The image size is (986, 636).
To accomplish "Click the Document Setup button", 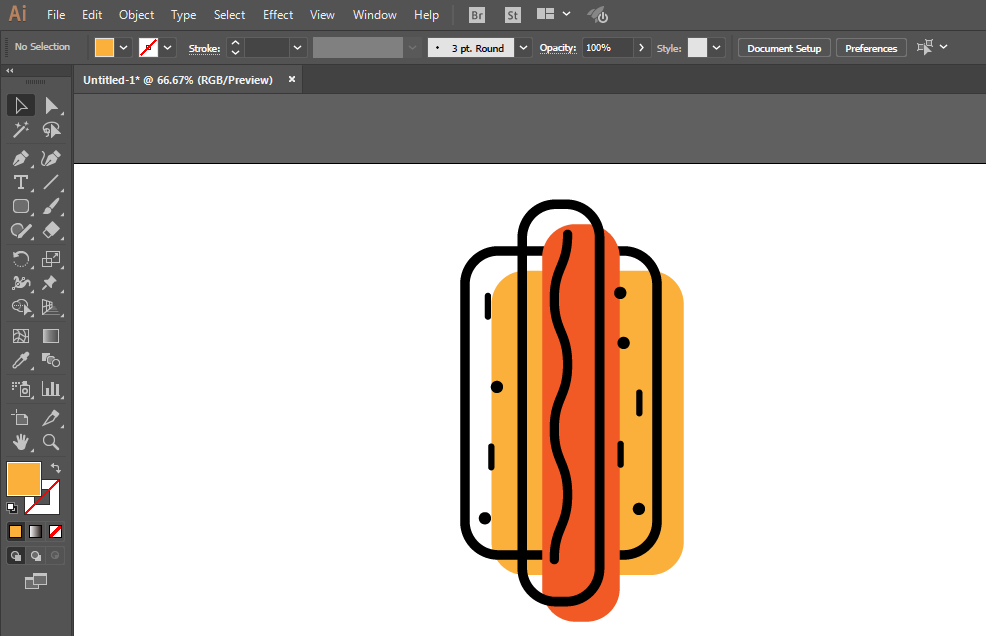I will 784,48.
